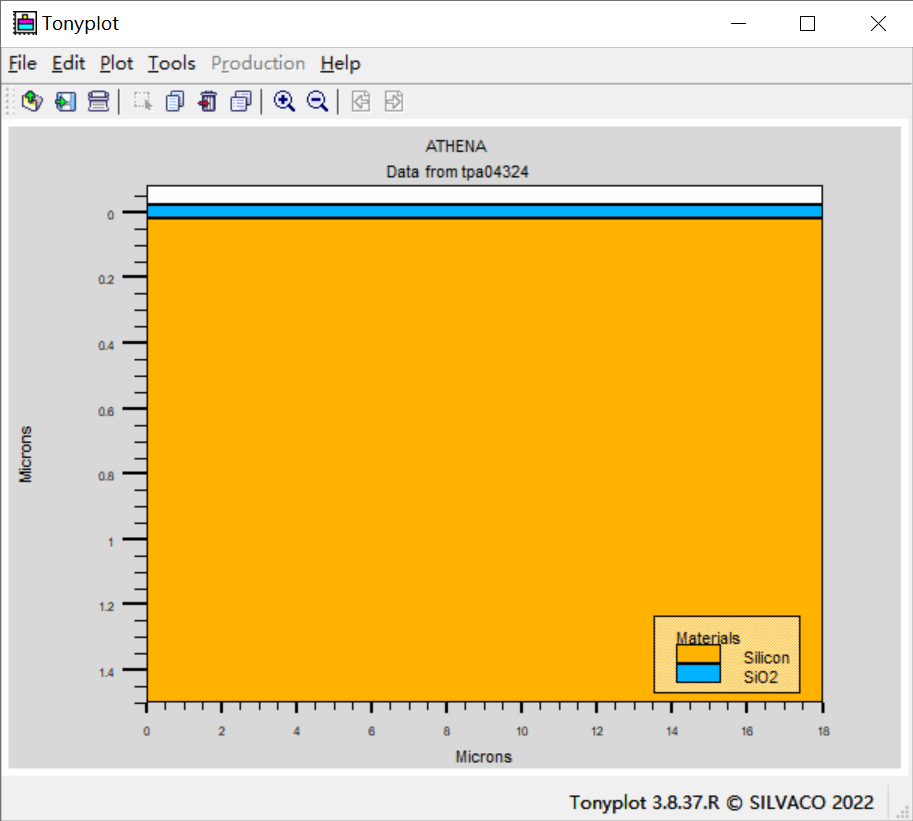Click the Silicon legend label
This screenshot has height=821, width=913.
pyautogui.click(x=766, y=657)
